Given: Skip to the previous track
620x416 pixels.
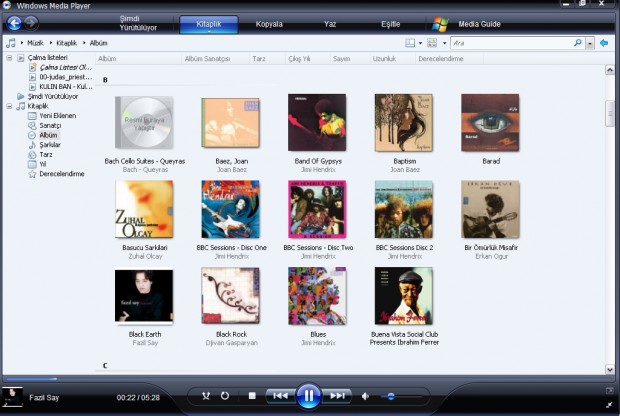Looking at the screenshot, I should (281, 395).
